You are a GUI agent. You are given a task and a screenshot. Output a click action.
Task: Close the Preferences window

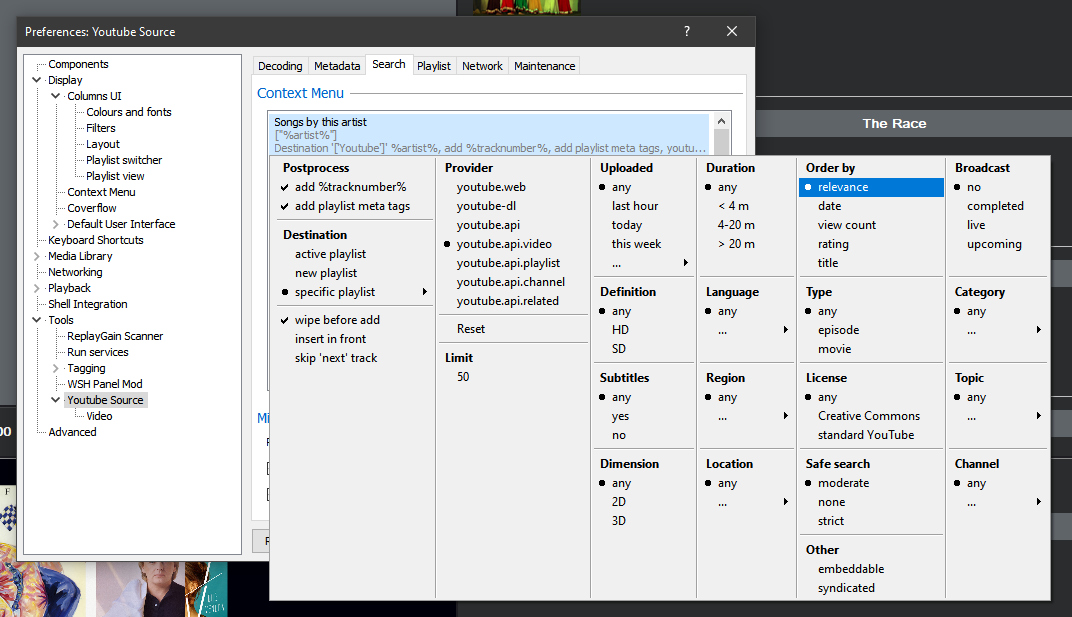(x=732, y=31)
